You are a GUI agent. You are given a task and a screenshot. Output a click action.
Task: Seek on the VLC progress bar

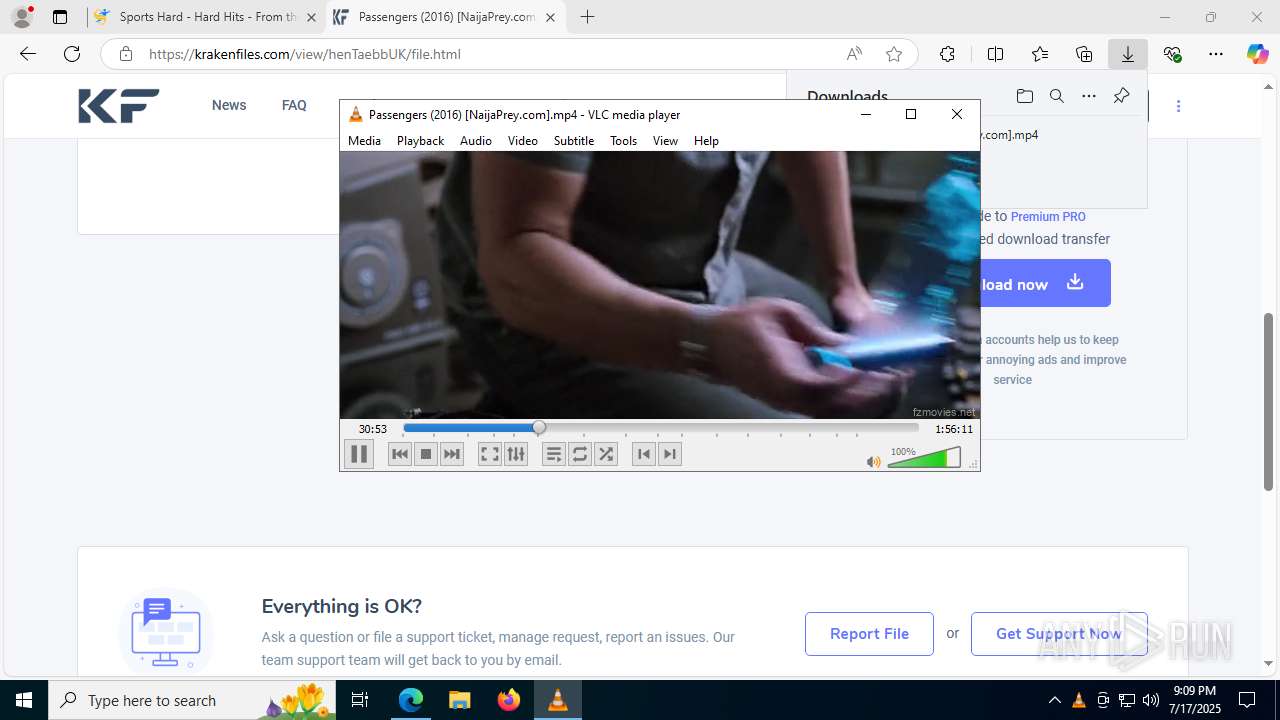(x=660, y=428)
